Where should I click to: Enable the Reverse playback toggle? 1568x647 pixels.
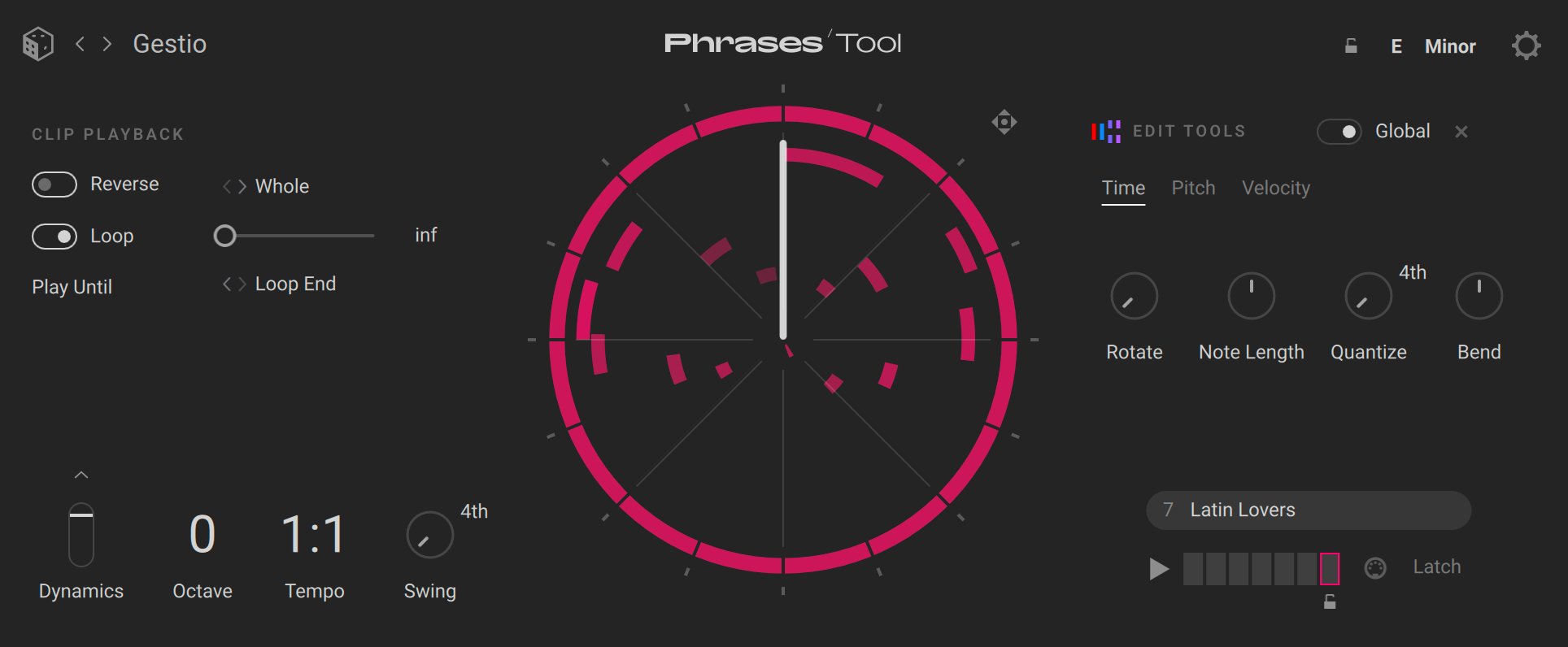[54, 185]
